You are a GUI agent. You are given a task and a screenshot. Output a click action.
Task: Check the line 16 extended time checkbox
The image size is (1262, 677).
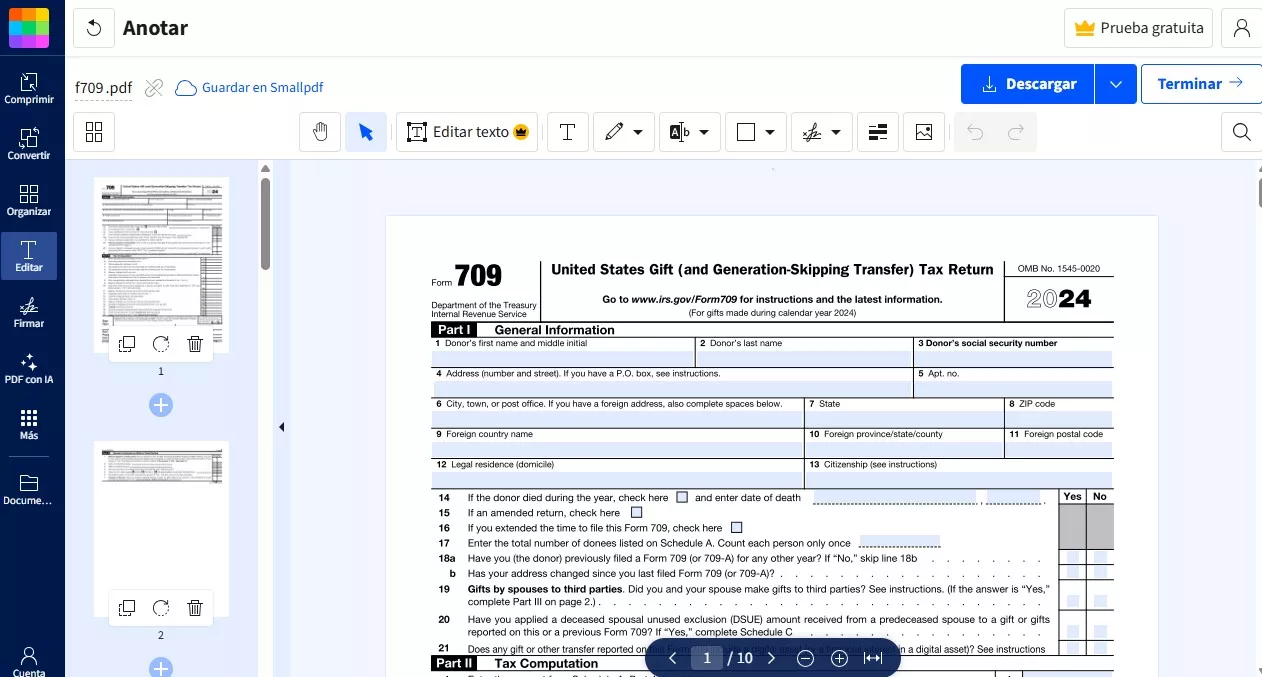coord(737,527)
